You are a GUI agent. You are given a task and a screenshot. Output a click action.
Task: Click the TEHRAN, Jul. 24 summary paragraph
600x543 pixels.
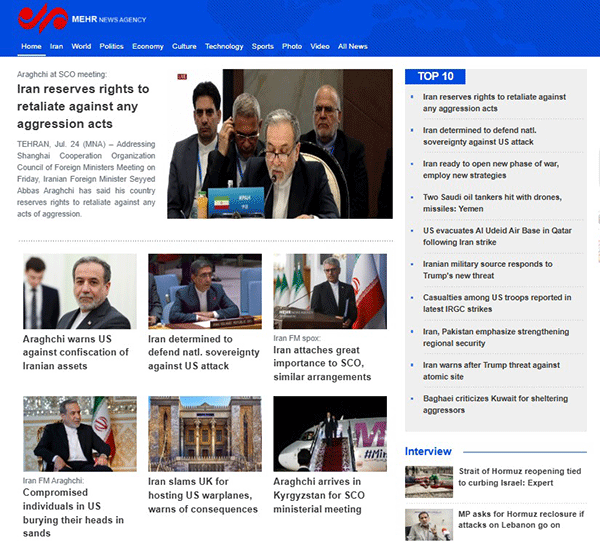(x=86, y=179)
